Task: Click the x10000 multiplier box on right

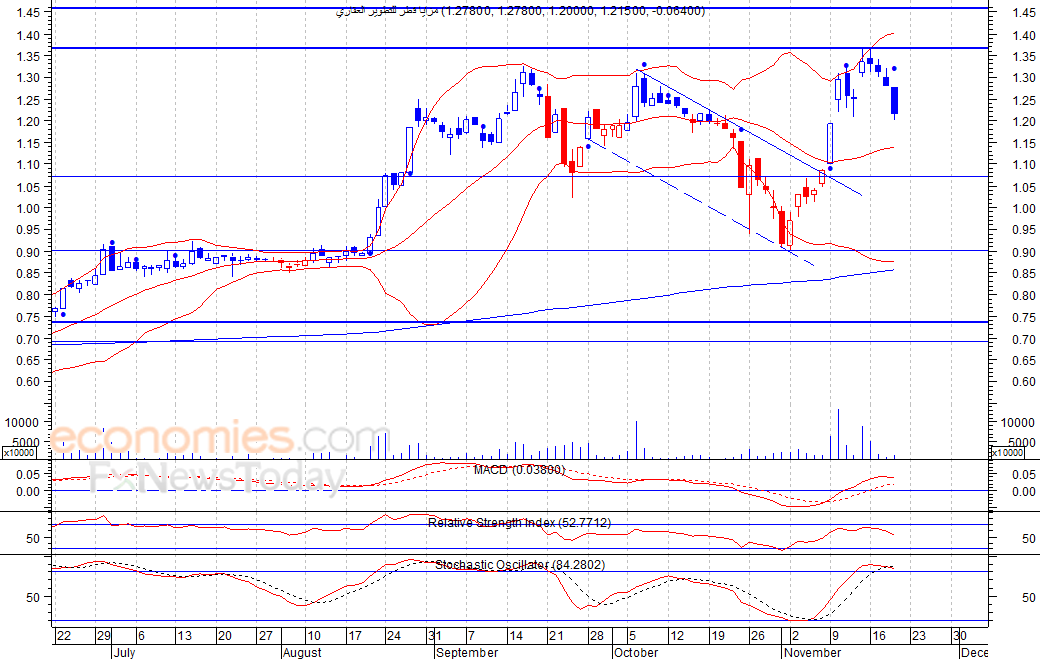Action: (x=1007, y=453)
